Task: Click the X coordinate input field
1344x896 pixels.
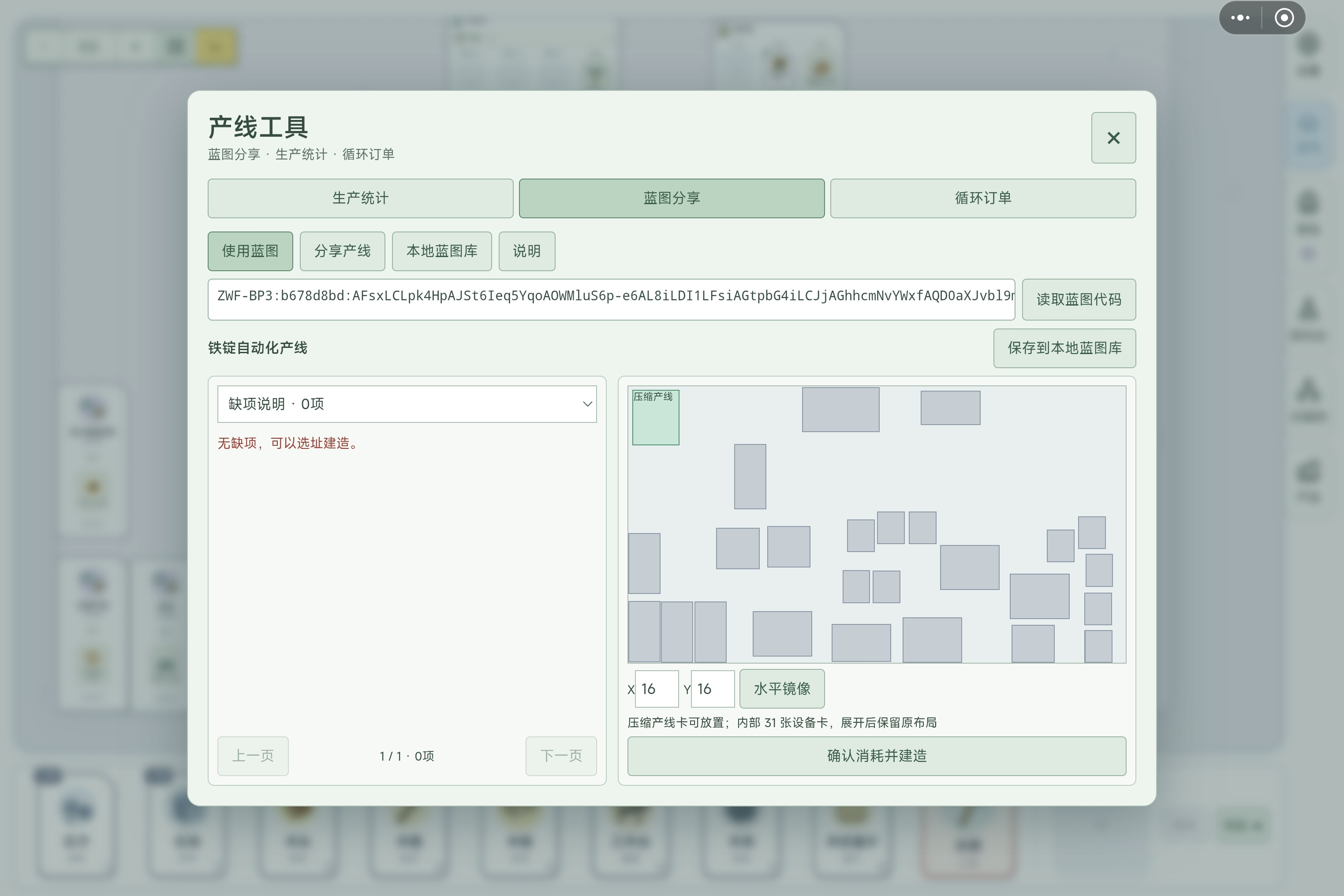Action: (657, 689)
